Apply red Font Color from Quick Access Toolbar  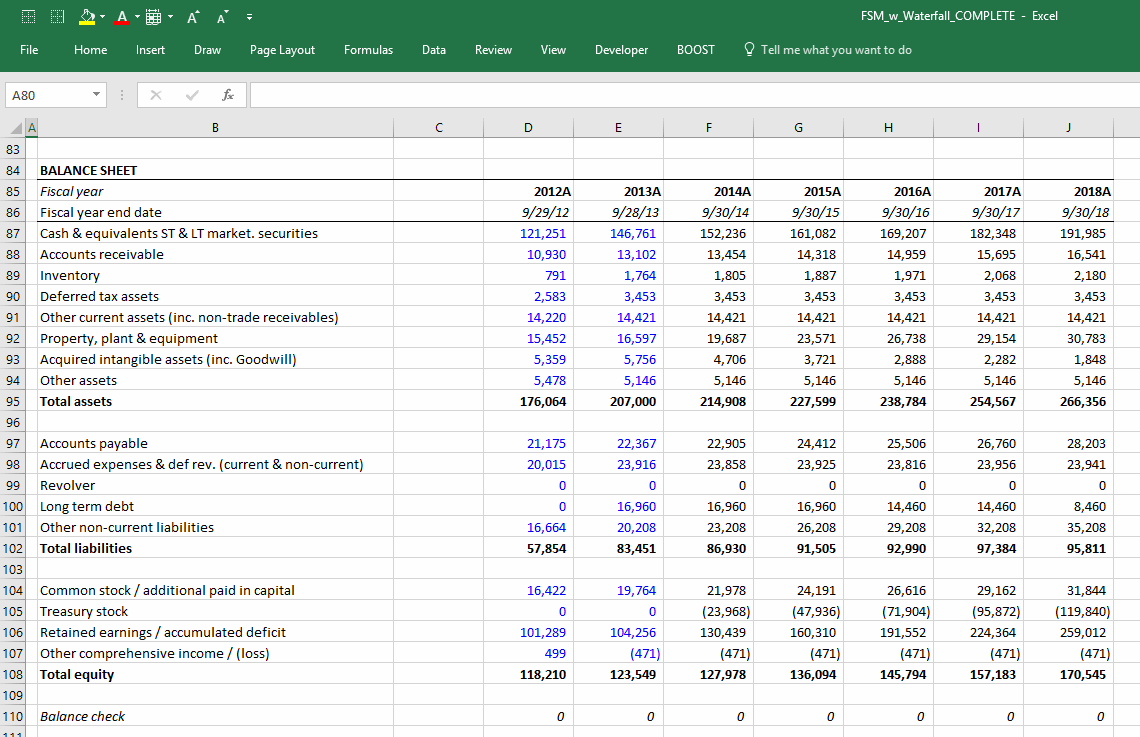pos(121,17)
